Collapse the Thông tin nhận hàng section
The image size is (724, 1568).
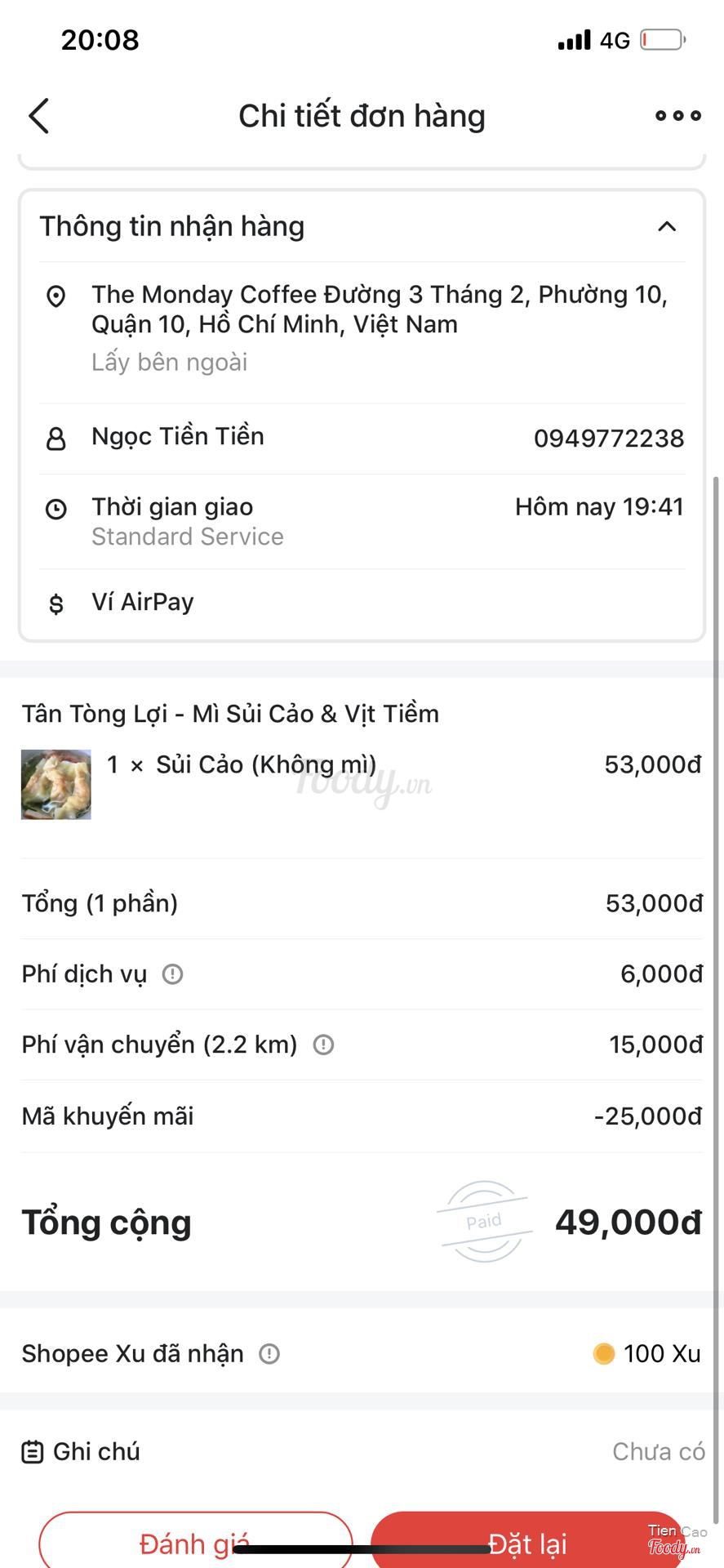[x=667, y=226]
